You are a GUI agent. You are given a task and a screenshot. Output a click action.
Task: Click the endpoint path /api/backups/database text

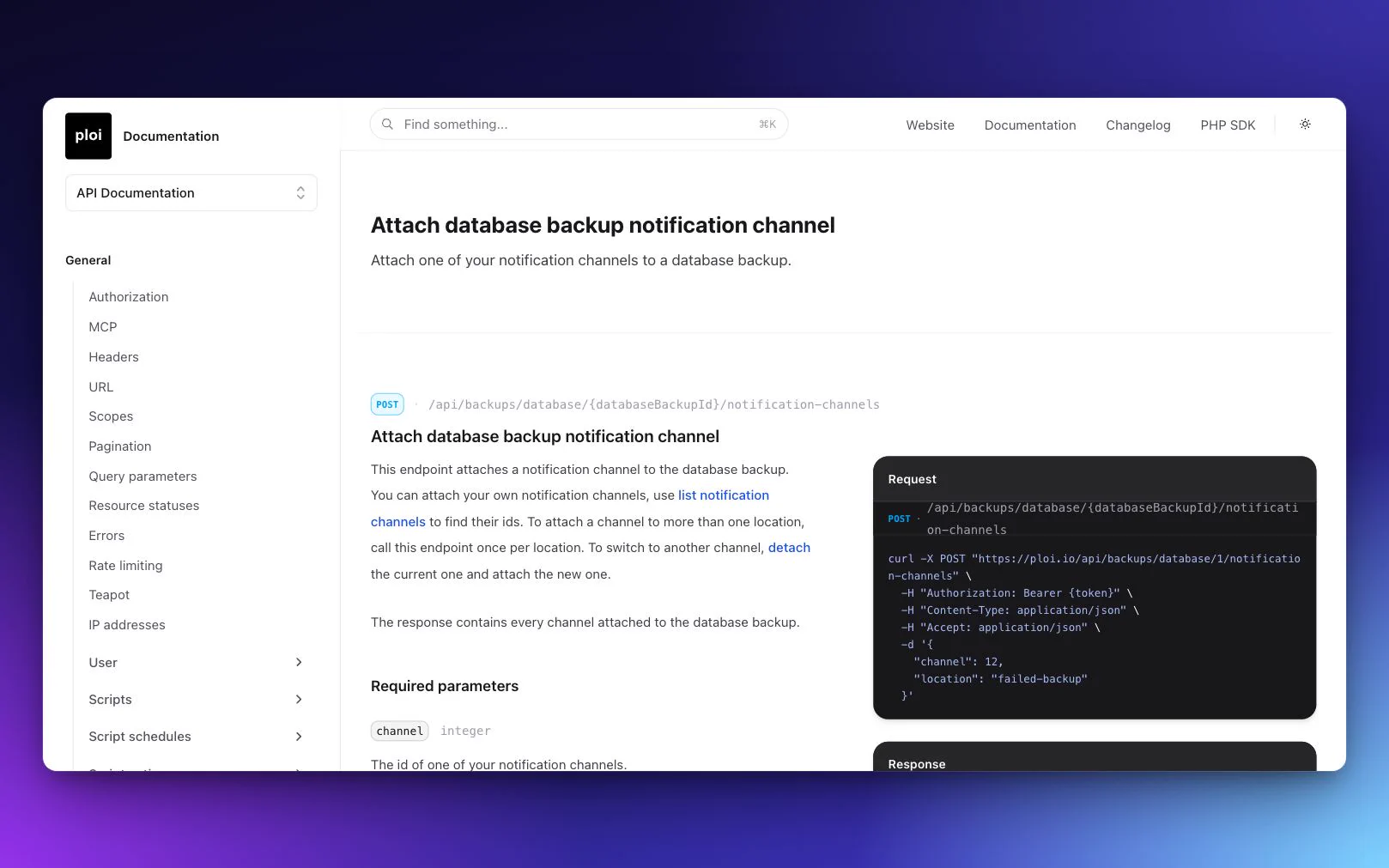[x=654, y=404]
